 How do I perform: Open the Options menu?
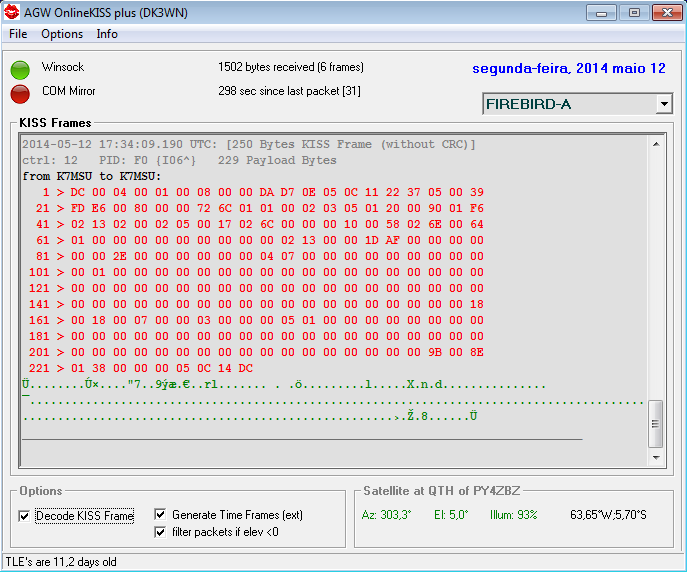point(62,34)
